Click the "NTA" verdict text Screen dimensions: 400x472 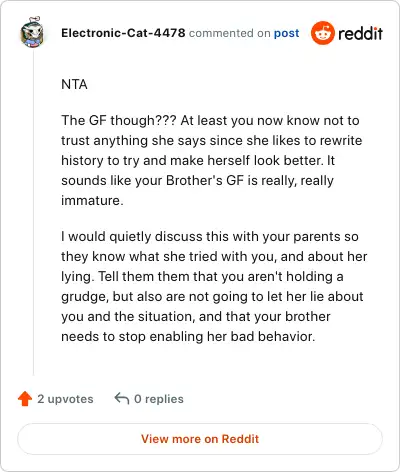(74, 84)
